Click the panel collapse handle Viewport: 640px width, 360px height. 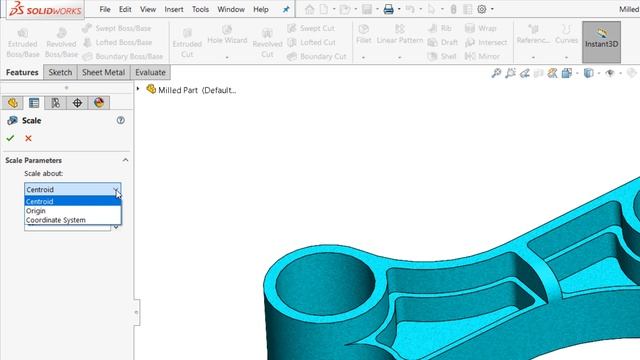click(x=136, y=312)
